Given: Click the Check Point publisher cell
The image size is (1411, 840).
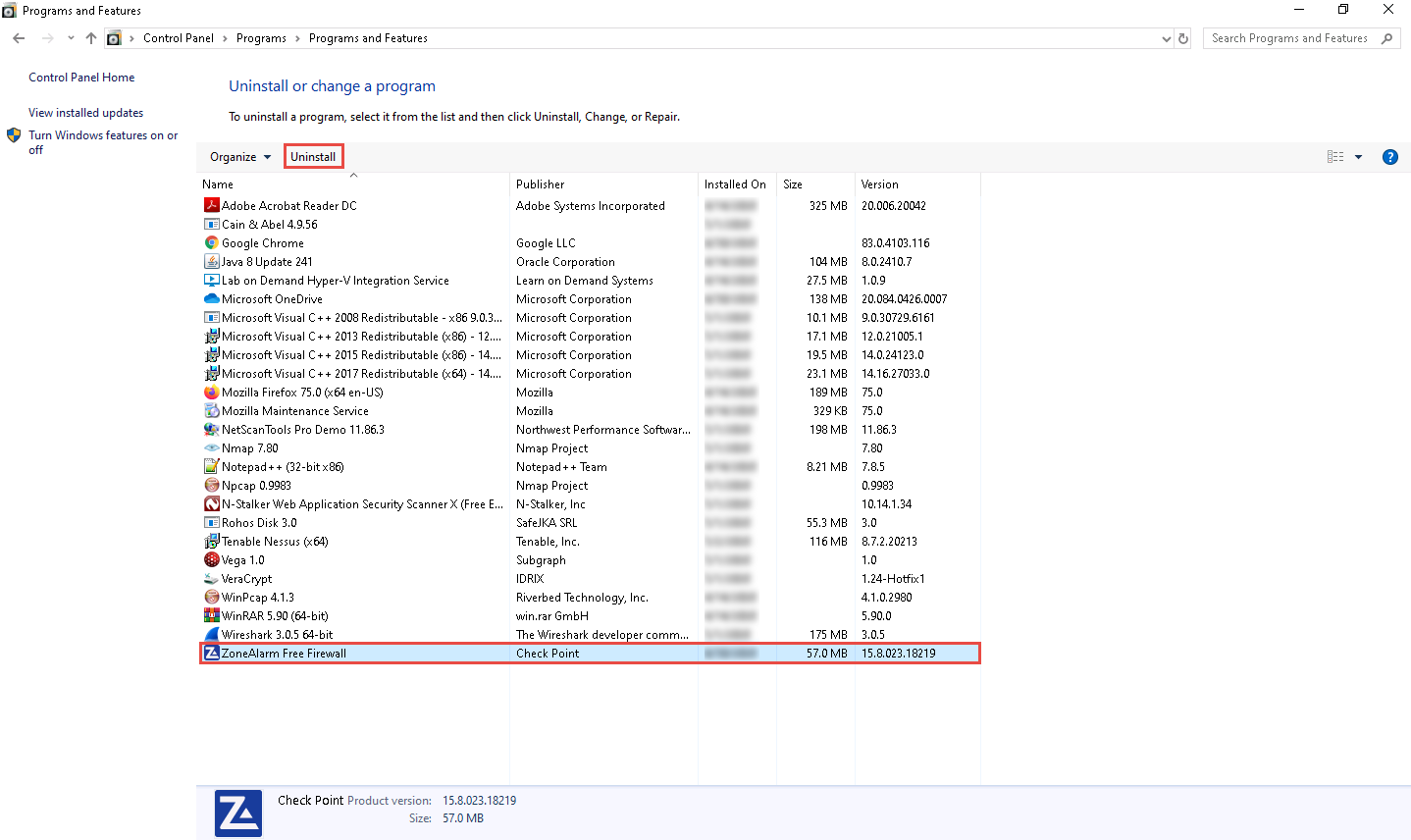Looking at the screenshot, I should [548, 653].
